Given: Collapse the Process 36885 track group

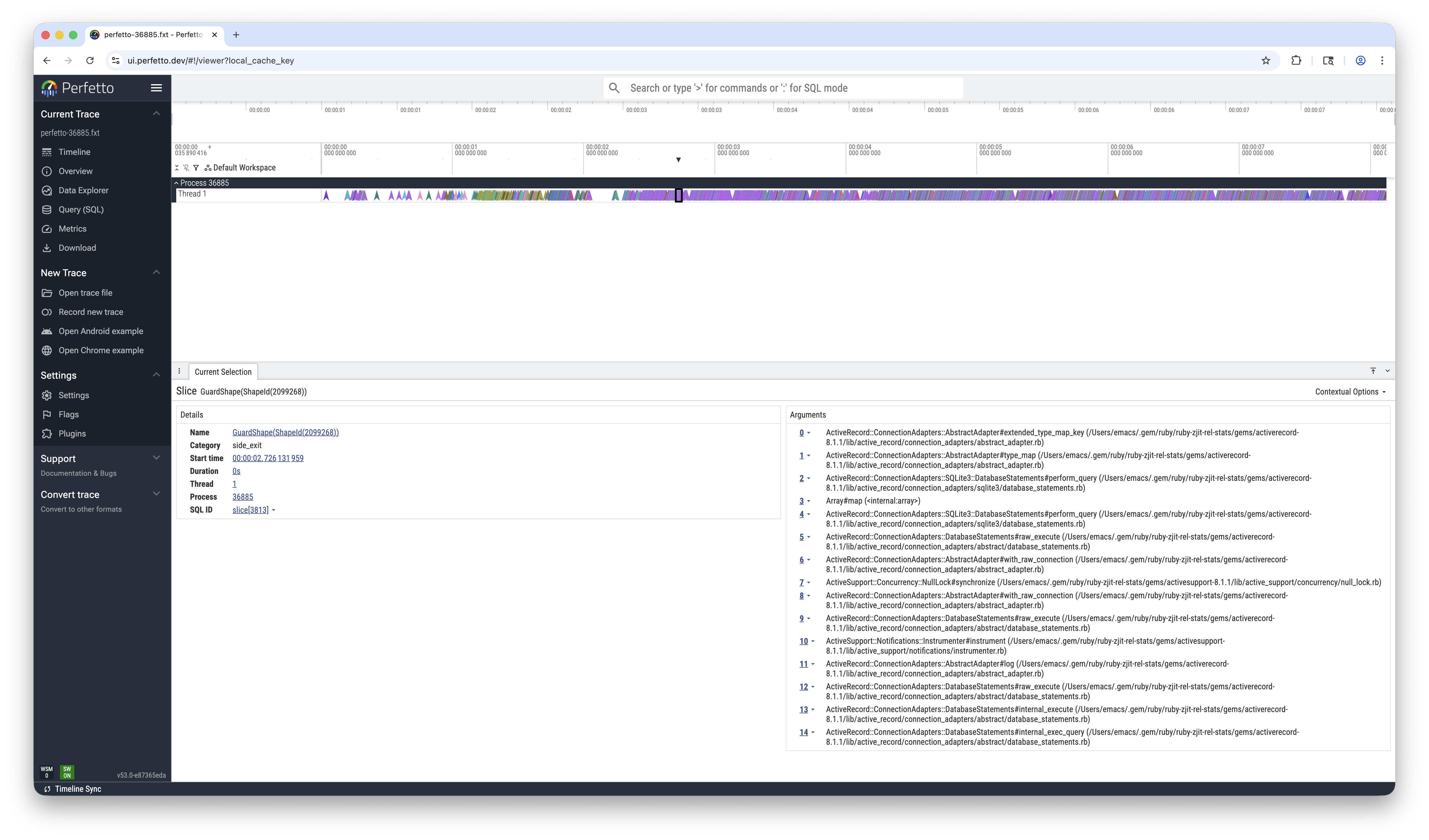Looking at the screenshot, I should coord(176,182).
